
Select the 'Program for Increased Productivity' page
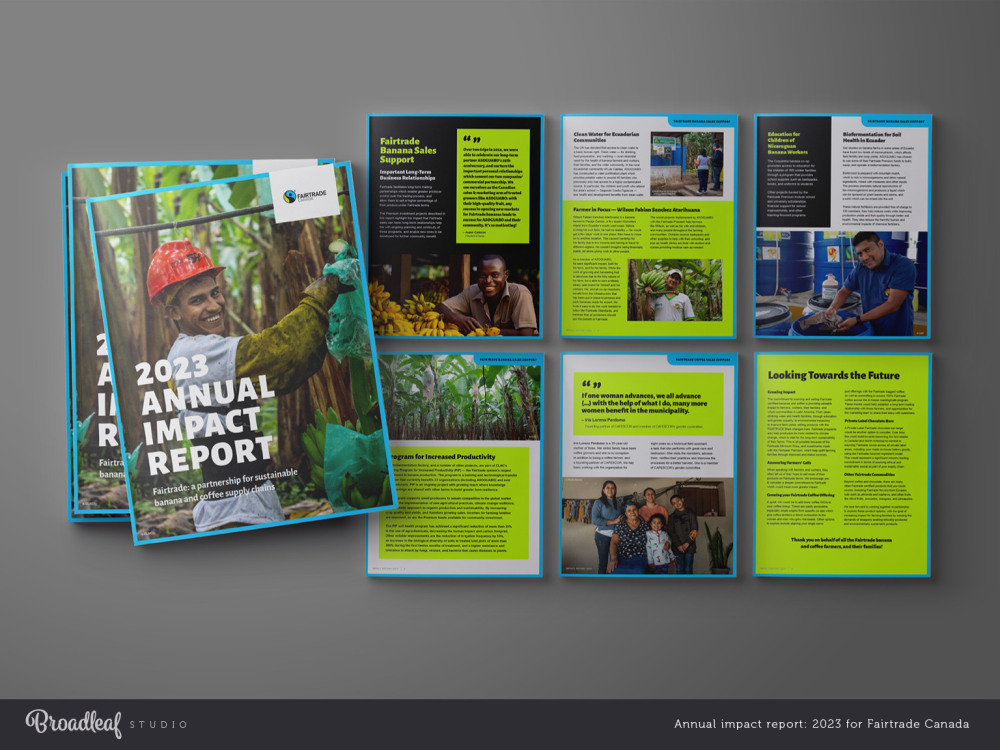click(455, 464)
